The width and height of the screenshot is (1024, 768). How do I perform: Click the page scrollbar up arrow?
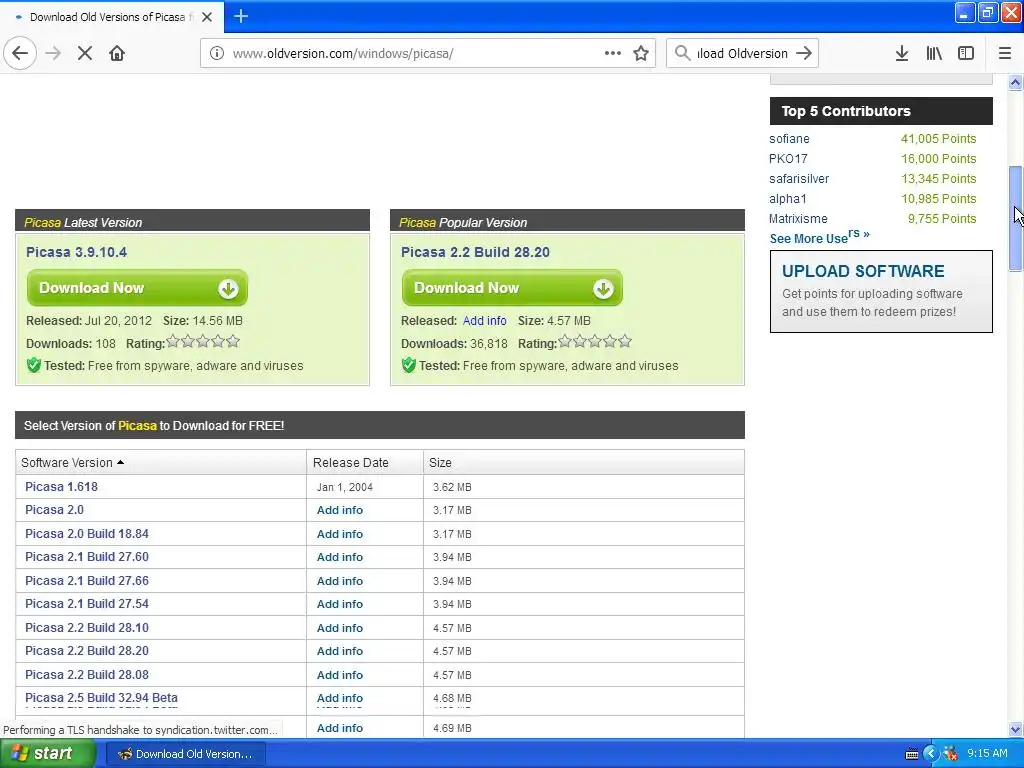pos(1015,82)
